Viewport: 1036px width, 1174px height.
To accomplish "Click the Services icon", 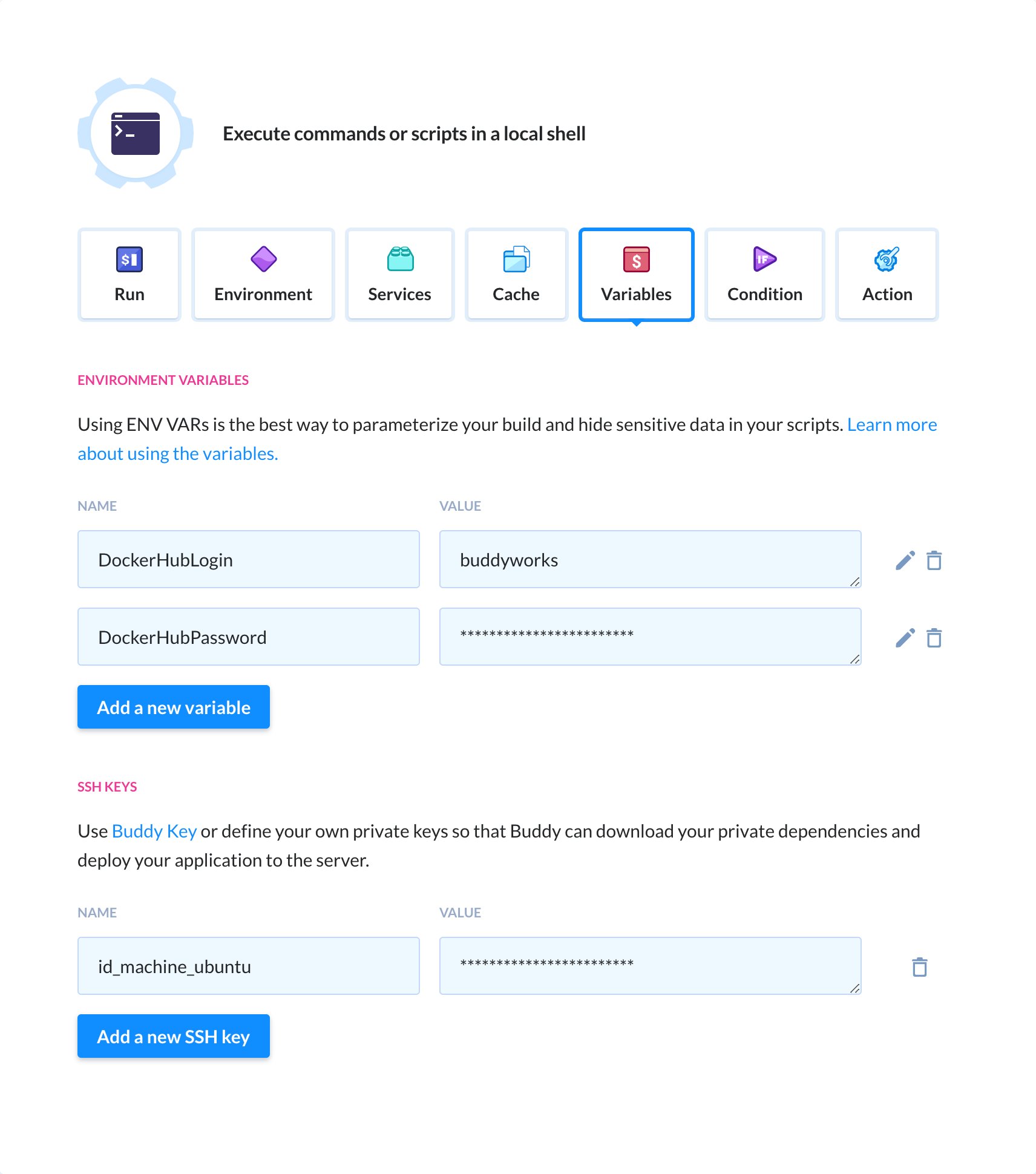I will click(x=399, y=259).
